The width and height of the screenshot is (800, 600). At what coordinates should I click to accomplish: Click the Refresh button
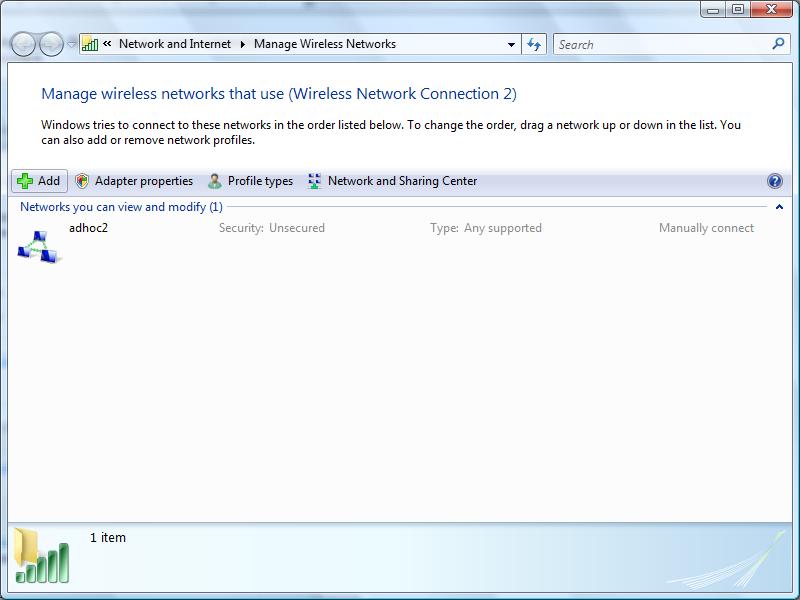coord(534,44)
